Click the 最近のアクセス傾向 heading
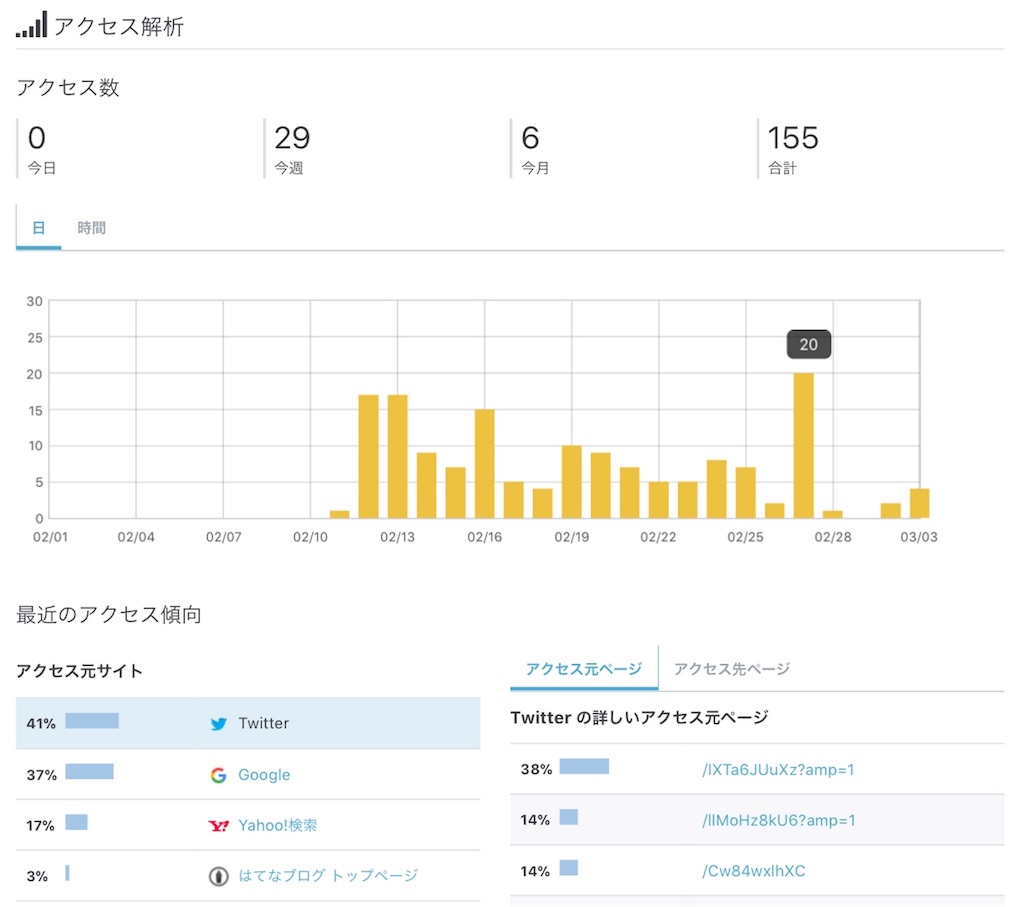Viewport: 1024px width, 907px height. point(108,614)
